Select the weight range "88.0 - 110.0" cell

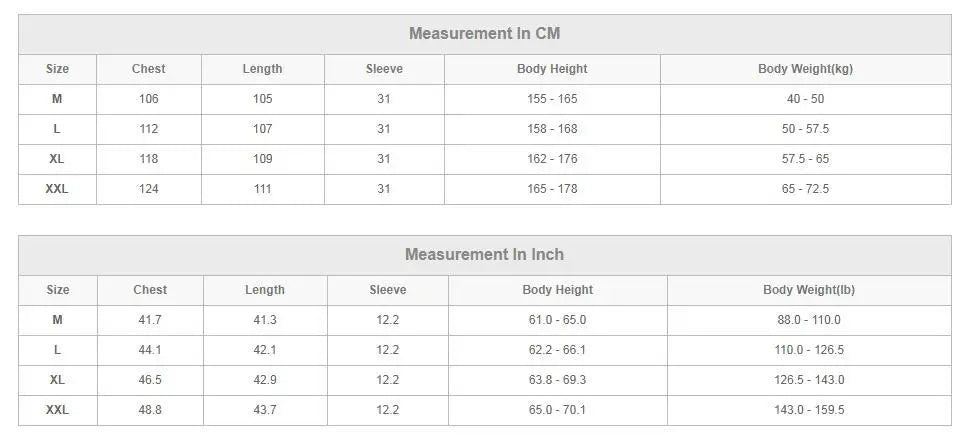point(808,320)
